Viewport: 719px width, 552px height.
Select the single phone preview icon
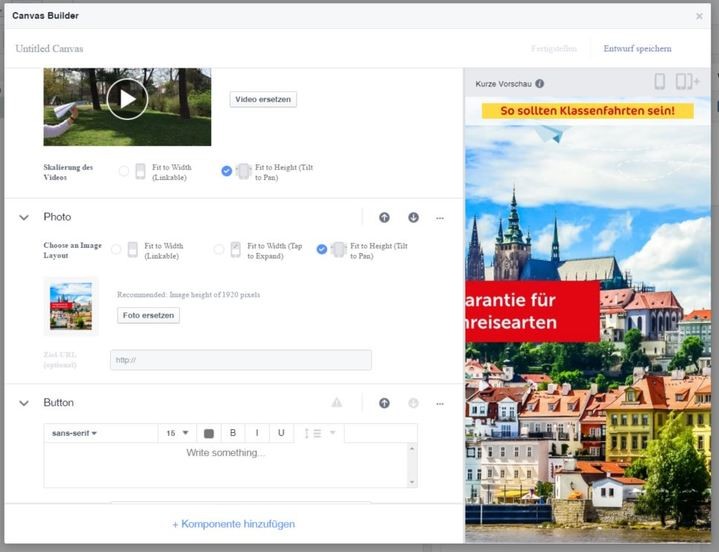point(659,82)
